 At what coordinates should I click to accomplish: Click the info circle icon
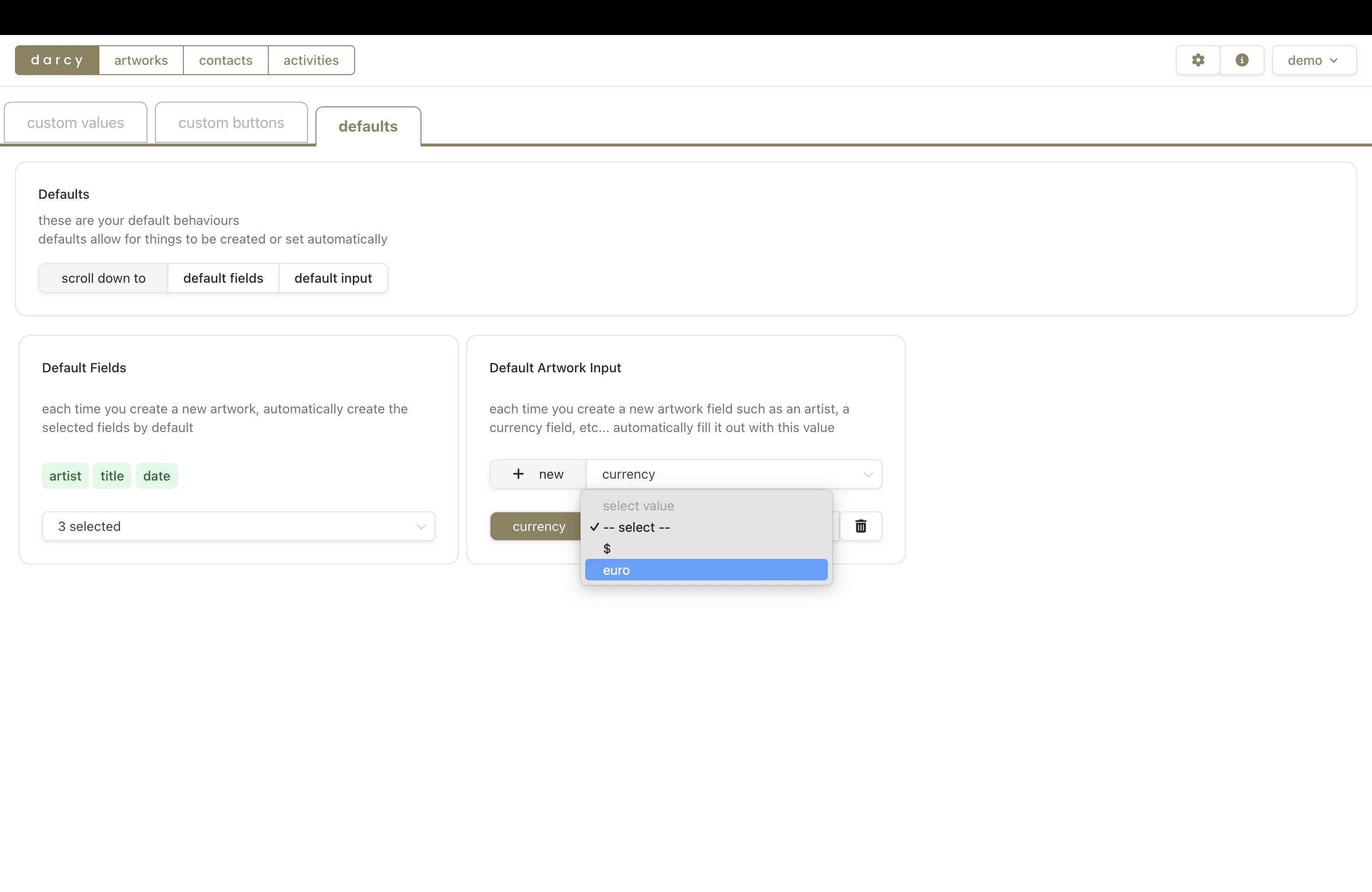[x=1242, y=60]
